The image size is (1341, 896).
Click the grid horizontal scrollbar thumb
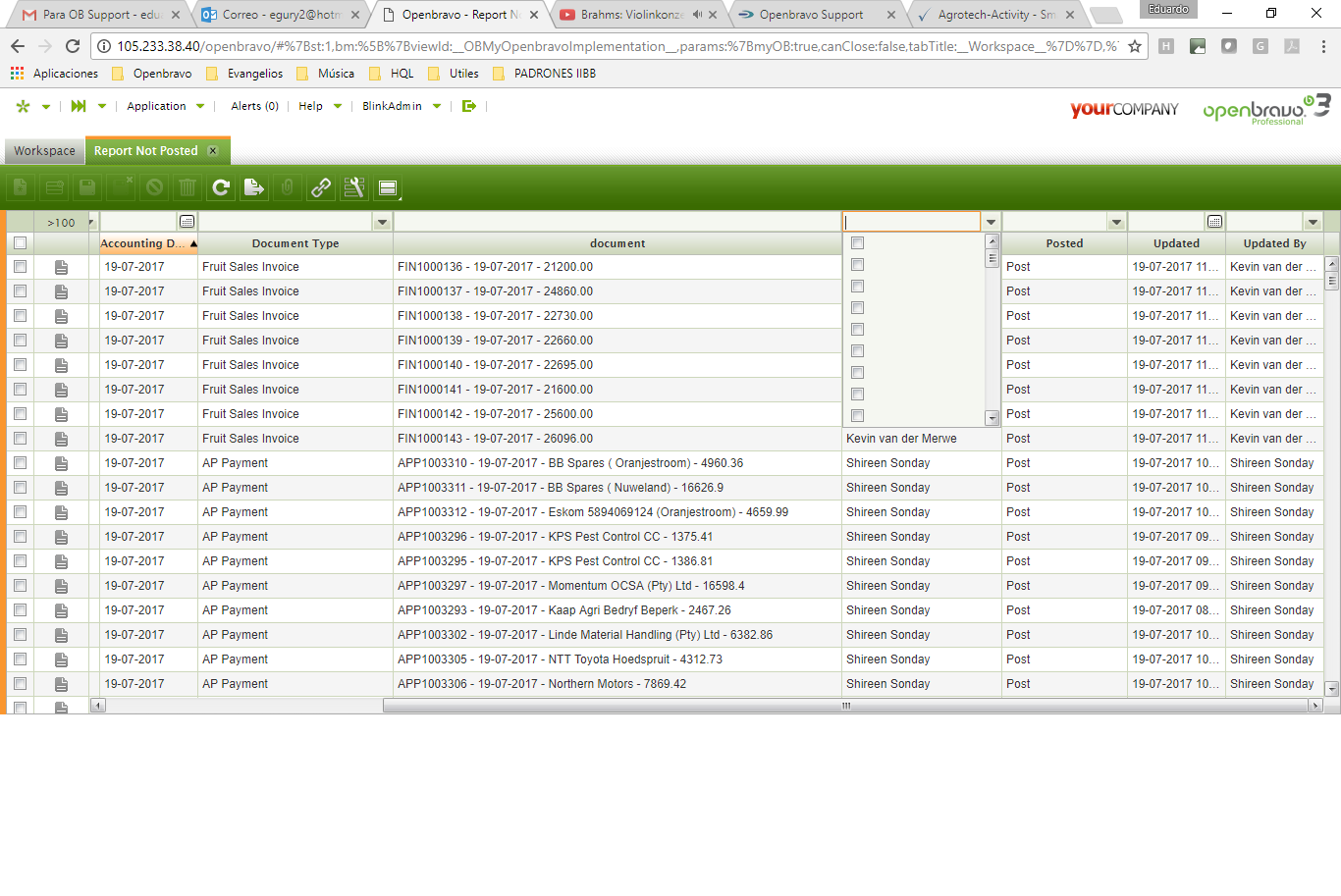845,706
